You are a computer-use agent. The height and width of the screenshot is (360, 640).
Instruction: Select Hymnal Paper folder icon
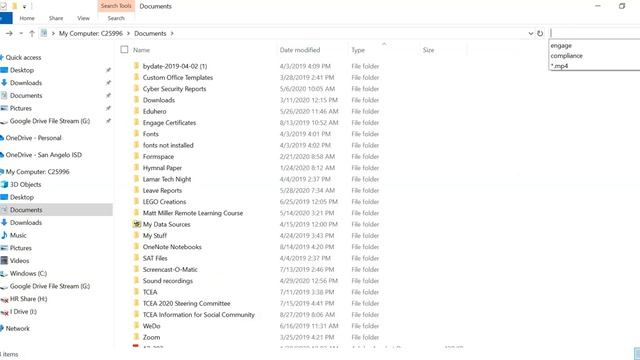[x=136, y=168]
